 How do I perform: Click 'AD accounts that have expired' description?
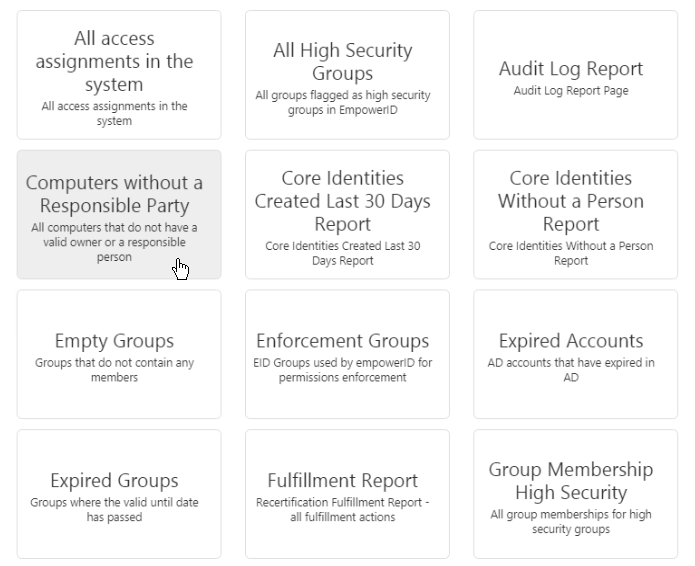pos(570,370)
